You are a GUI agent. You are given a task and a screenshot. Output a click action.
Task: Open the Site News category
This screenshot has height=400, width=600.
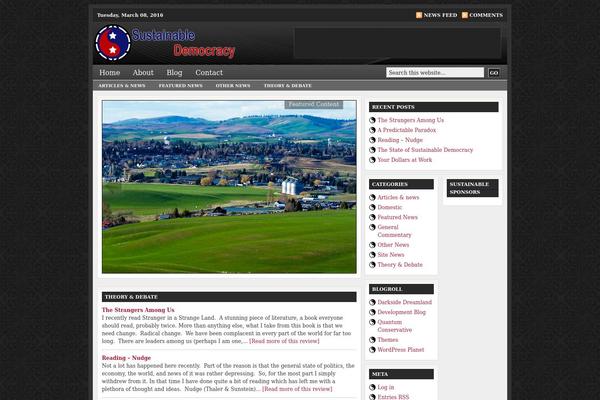(391, 255)
